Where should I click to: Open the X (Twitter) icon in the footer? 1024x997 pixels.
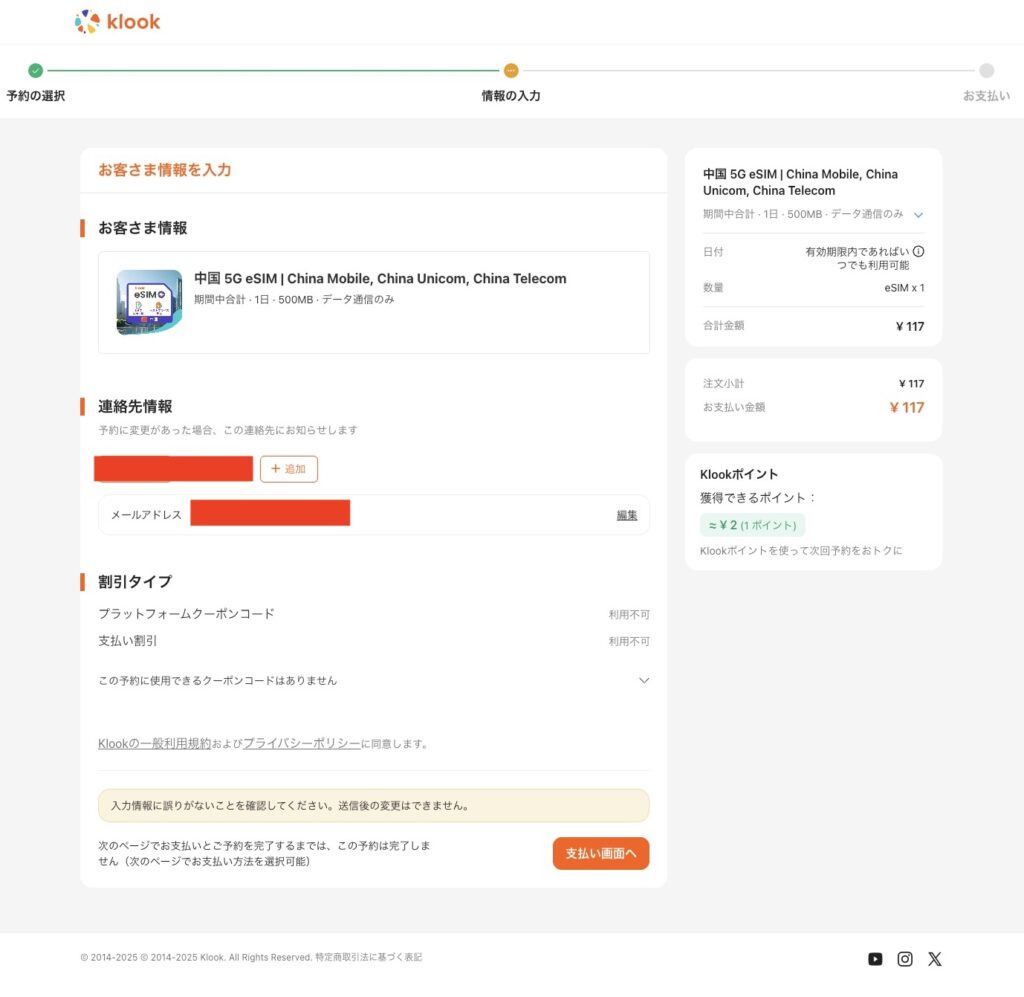pyautogui.click(x=935, y=959)
